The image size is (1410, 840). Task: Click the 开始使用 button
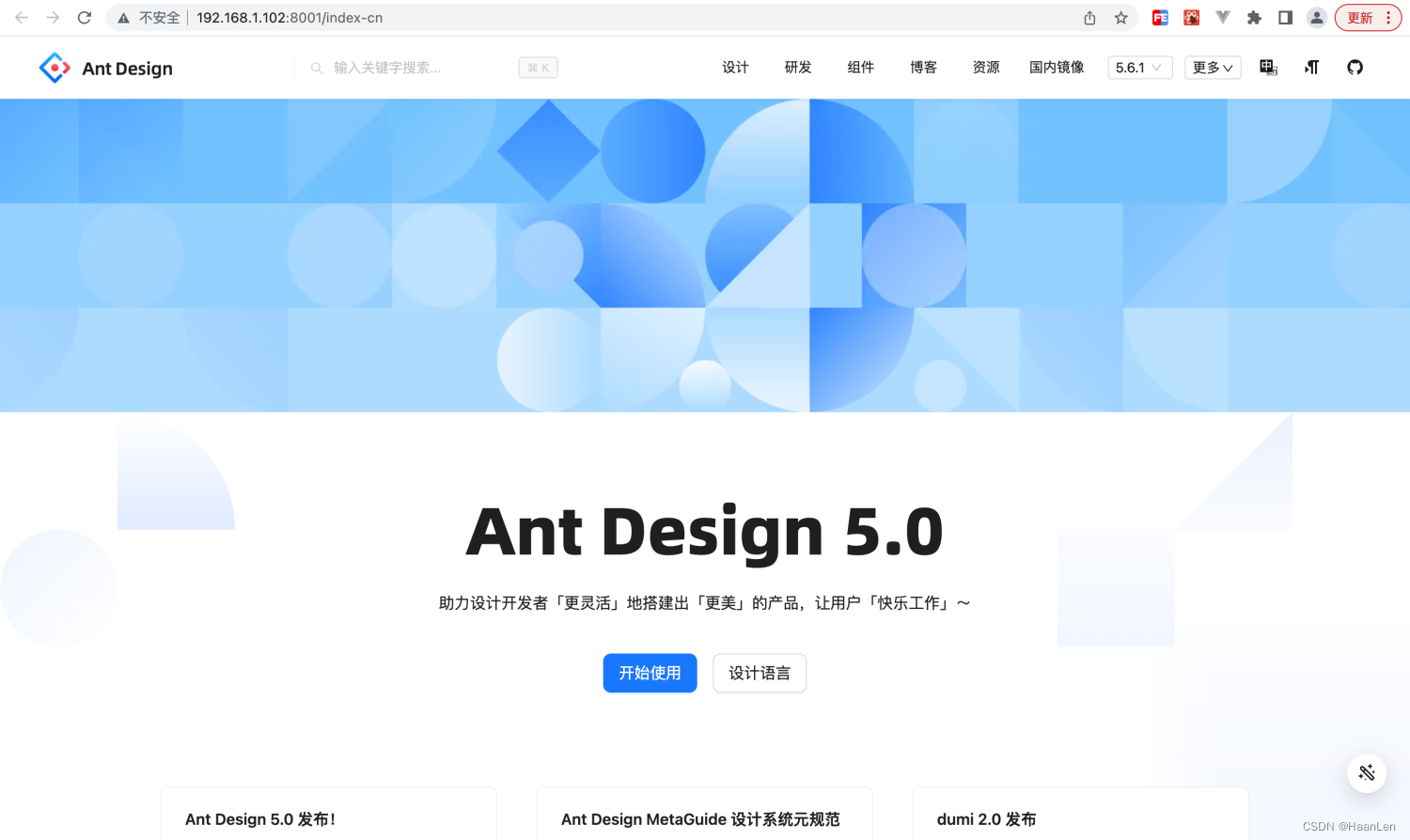coord(650,673)
